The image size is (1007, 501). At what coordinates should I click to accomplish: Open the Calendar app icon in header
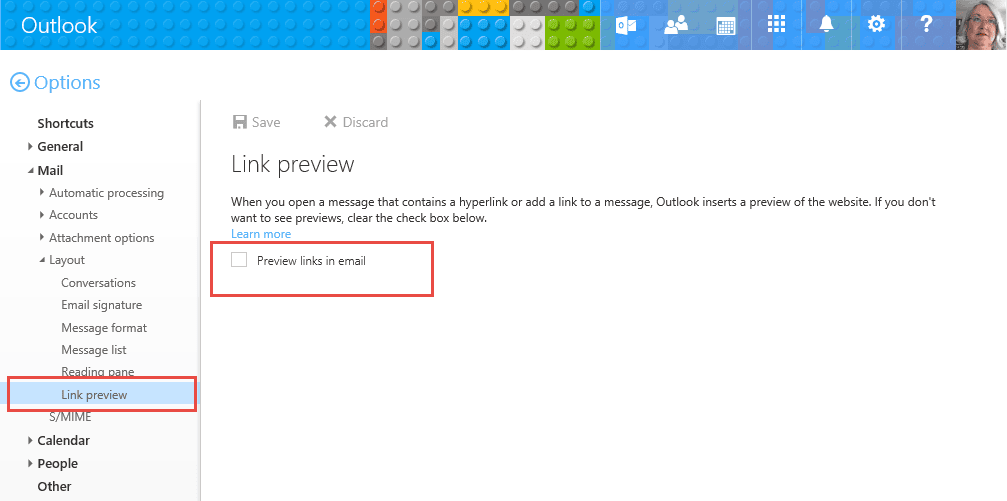[x=726, y=26]
